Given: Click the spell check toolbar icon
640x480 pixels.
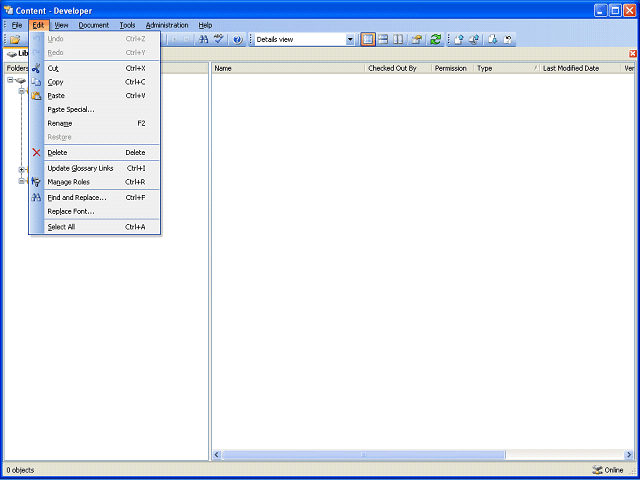Looking at the screenshot, I should click(219, 40).
